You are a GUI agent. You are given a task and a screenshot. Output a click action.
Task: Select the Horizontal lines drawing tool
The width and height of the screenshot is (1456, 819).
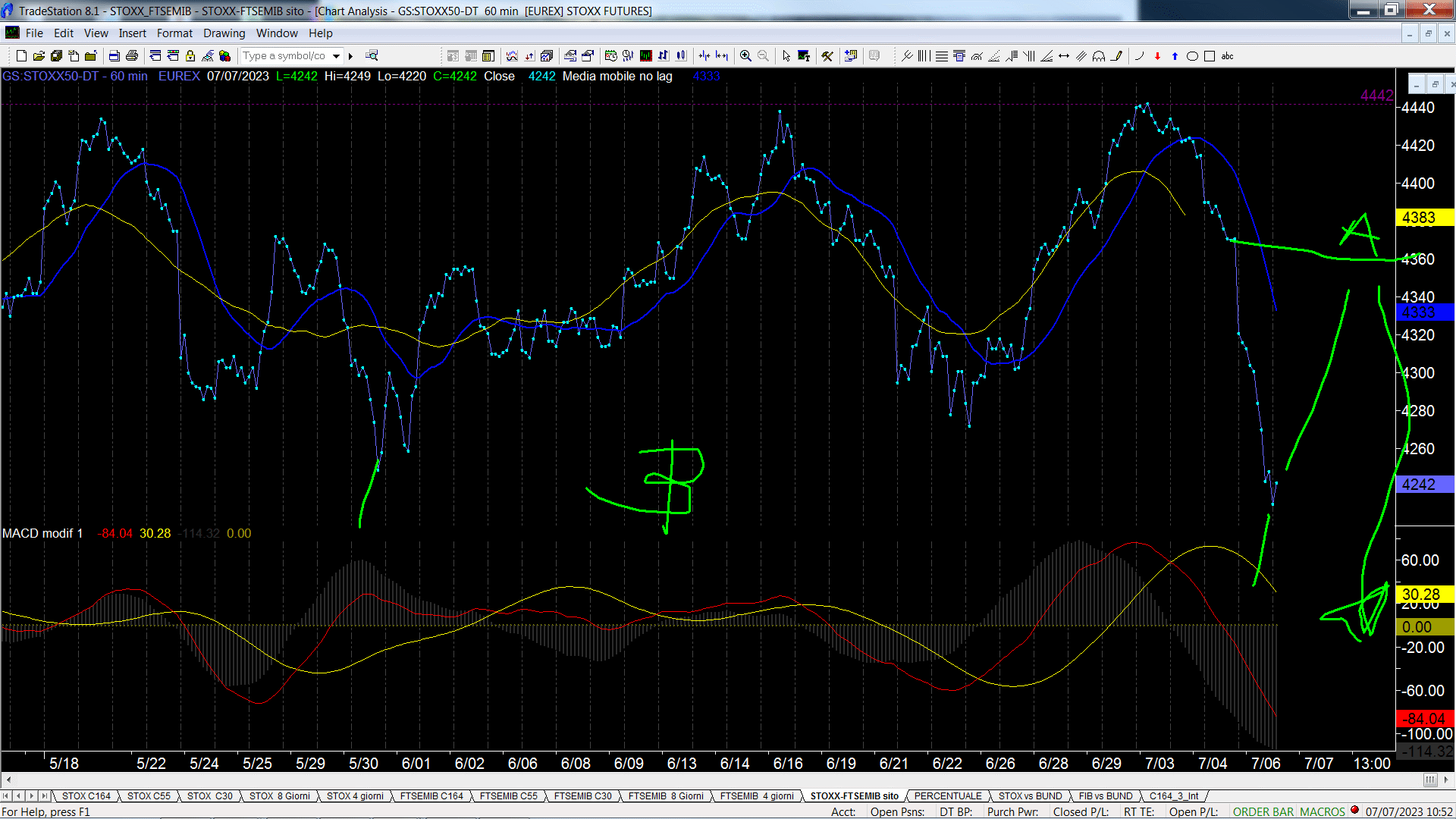942,56
